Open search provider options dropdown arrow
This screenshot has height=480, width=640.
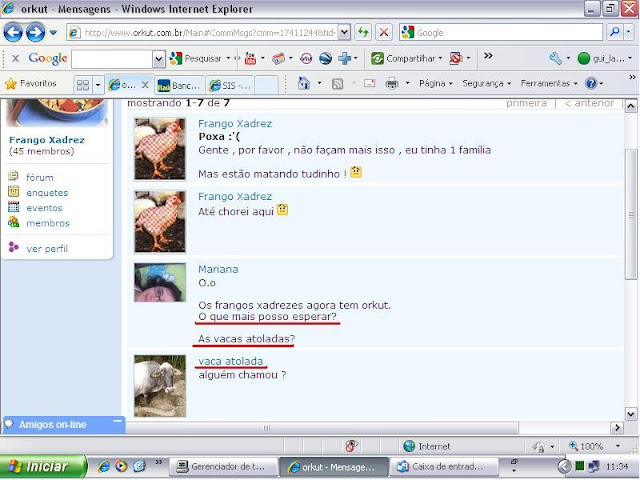point(629,32)
